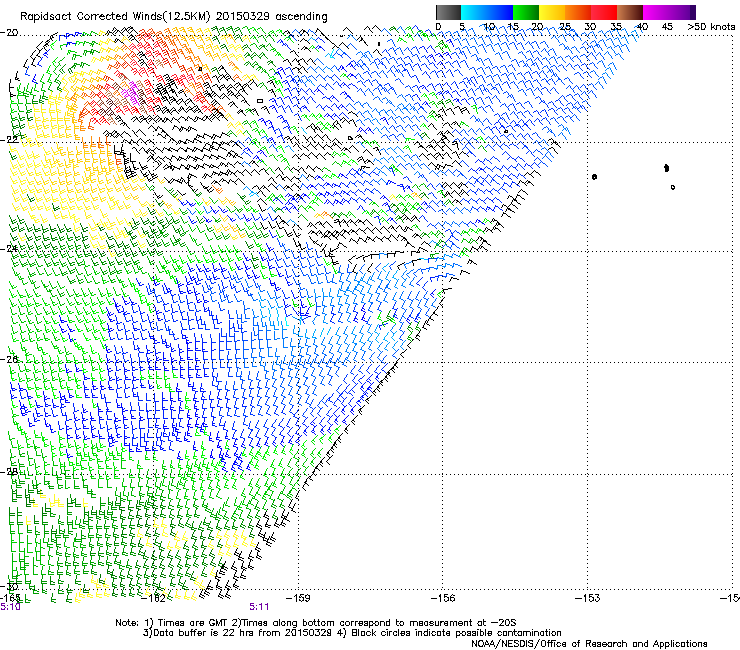Click the orange 25-30 knots legend color

(x=578, y=12)
